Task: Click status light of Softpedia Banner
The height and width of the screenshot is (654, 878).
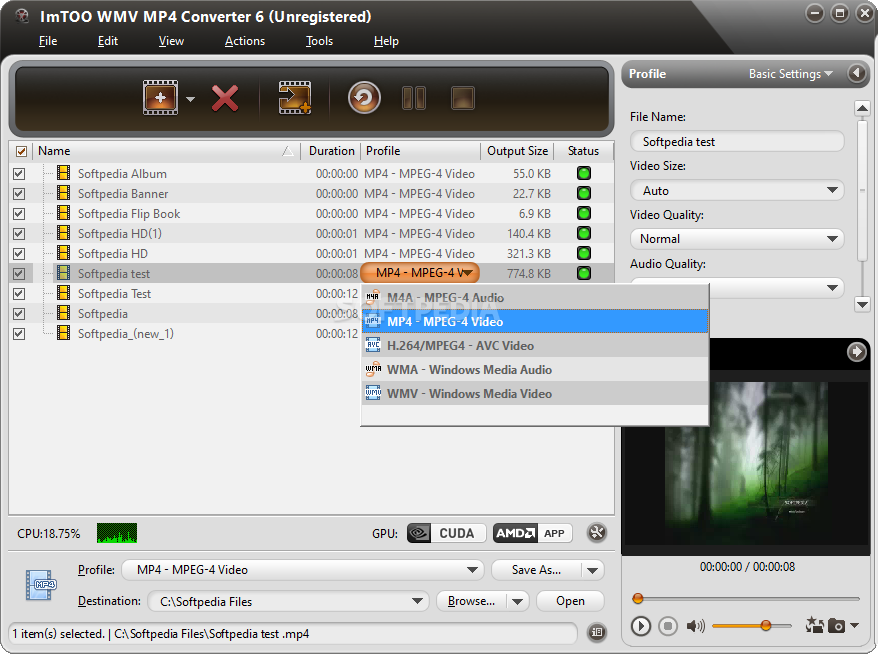Action: coord(583,193)
